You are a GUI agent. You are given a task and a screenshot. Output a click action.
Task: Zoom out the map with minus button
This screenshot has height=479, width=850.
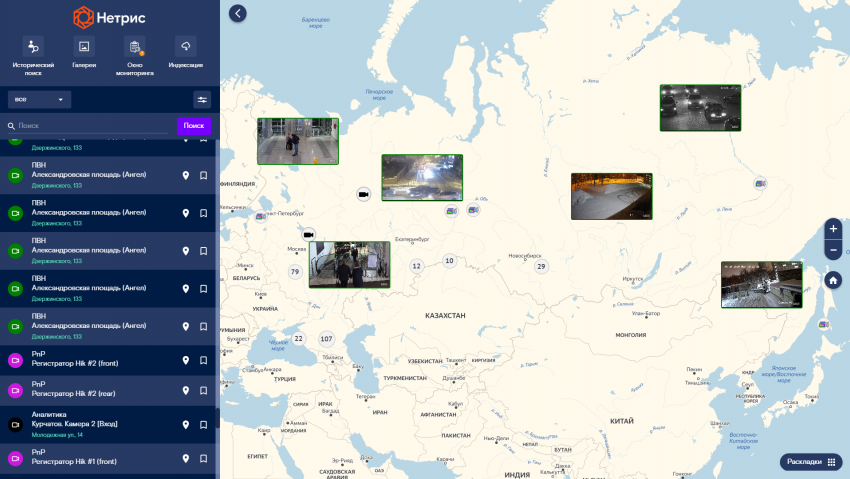833,250
